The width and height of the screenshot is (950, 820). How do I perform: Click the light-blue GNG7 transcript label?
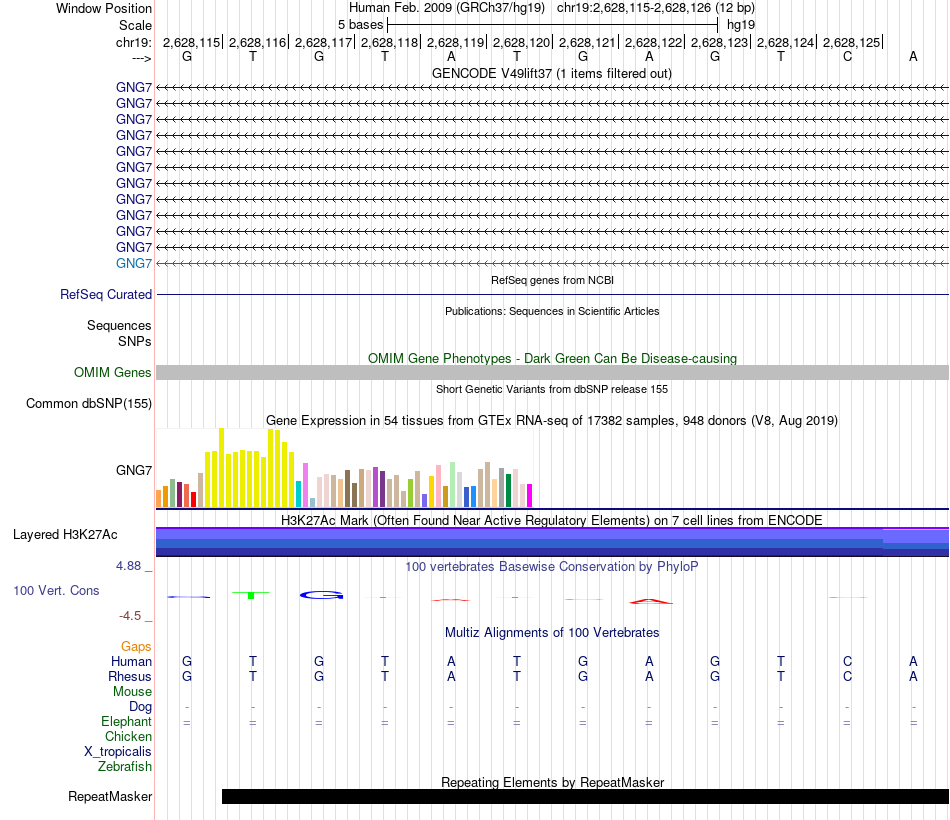click(x=134, y=264)
